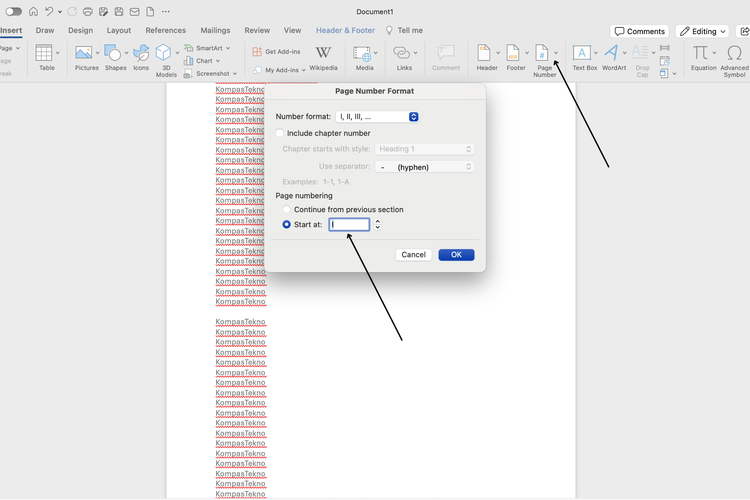Viewport: 750px width, 500px height.
Task: Open the more options ellipsis in title bar
Action: pos(165,11)
